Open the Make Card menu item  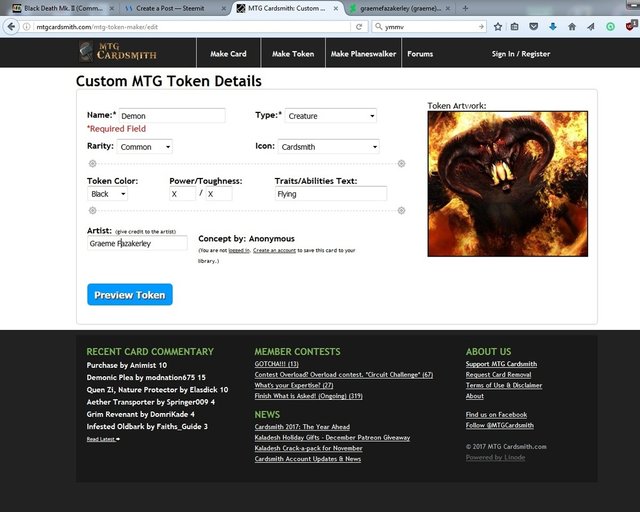(228, 53)
